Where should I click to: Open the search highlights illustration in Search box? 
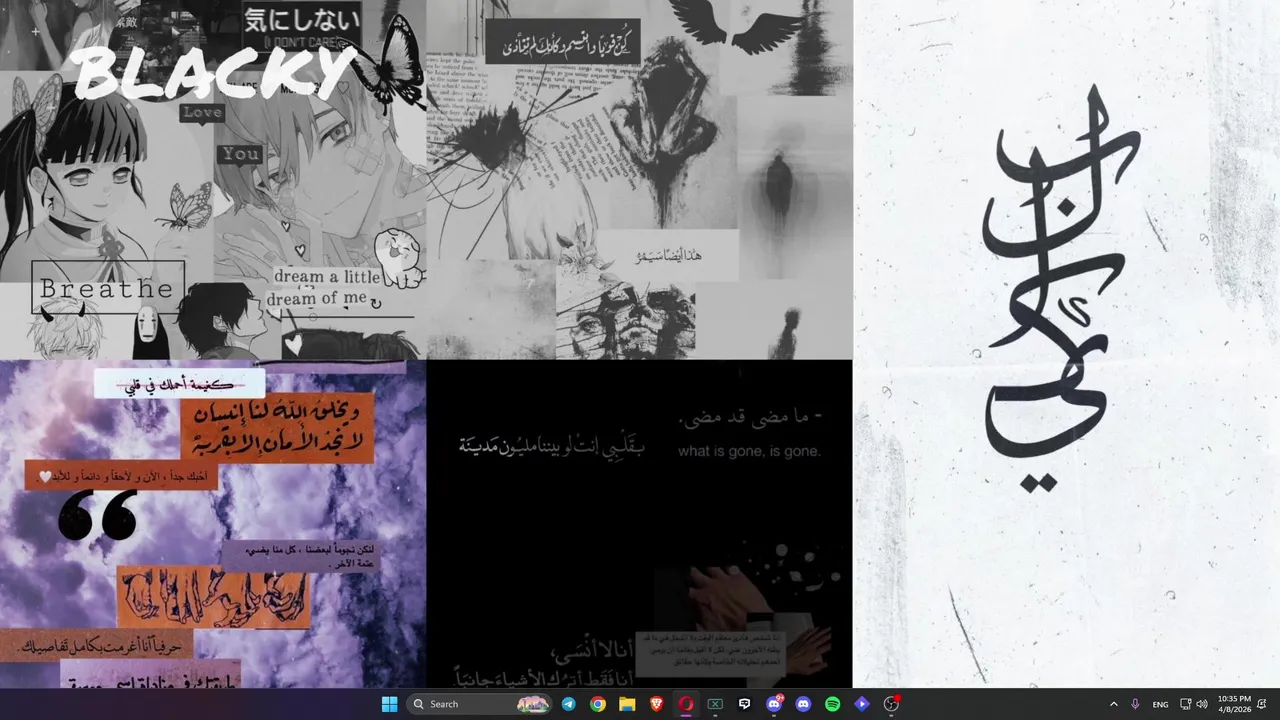pyautogui.click(x=532, y=704)
